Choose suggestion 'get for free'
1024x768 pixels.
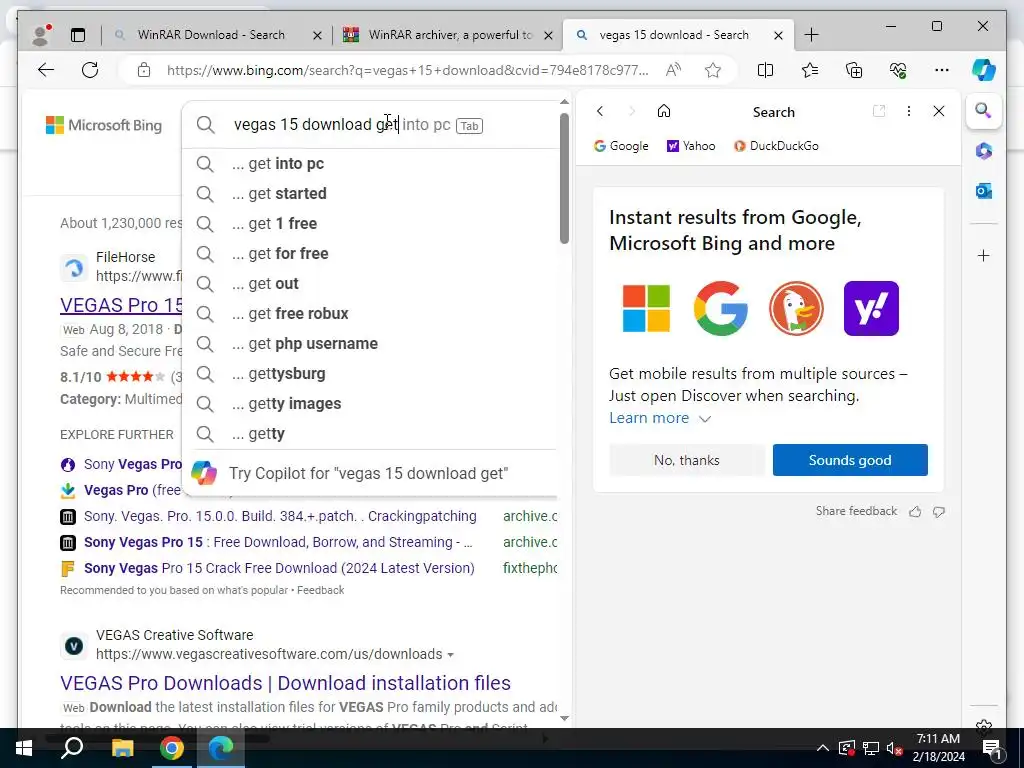(x=371, y=253)
